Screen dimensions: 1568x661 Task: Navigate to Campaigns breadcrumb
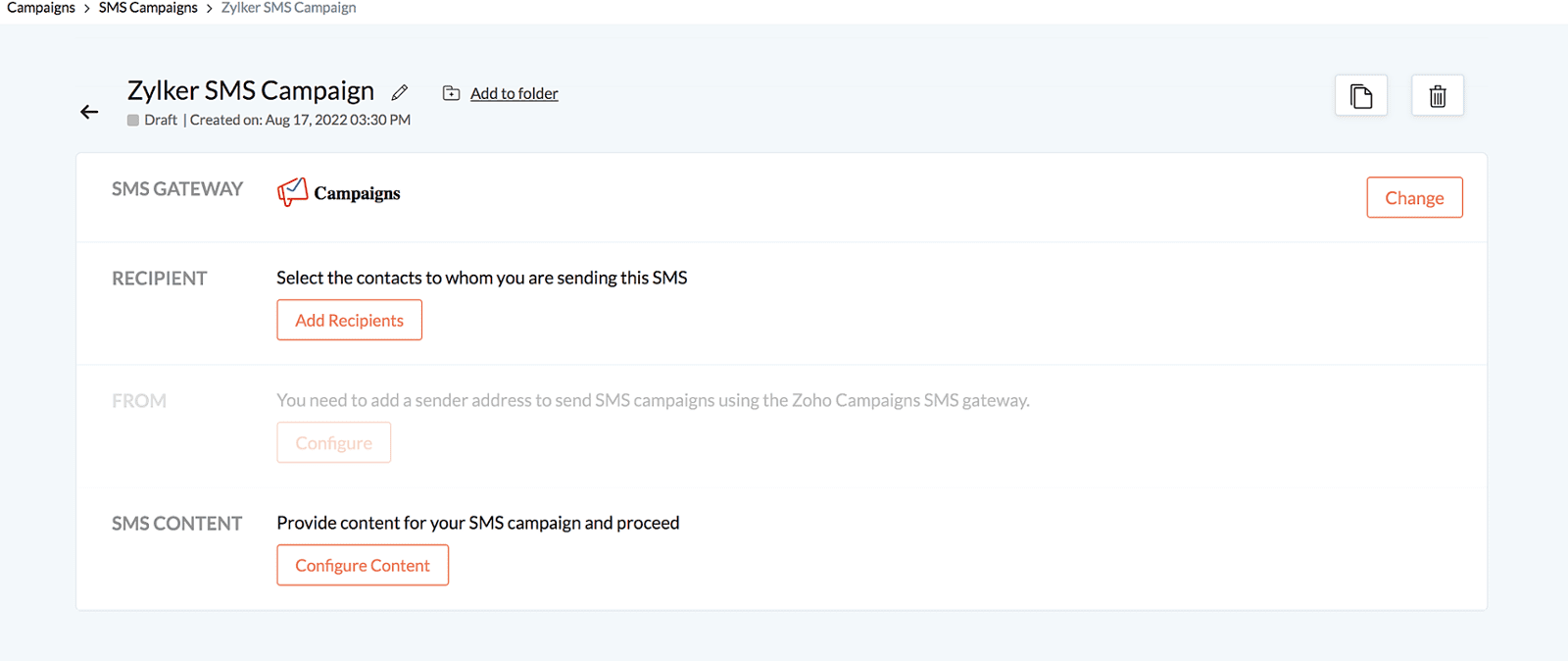(x=41, y=8)
